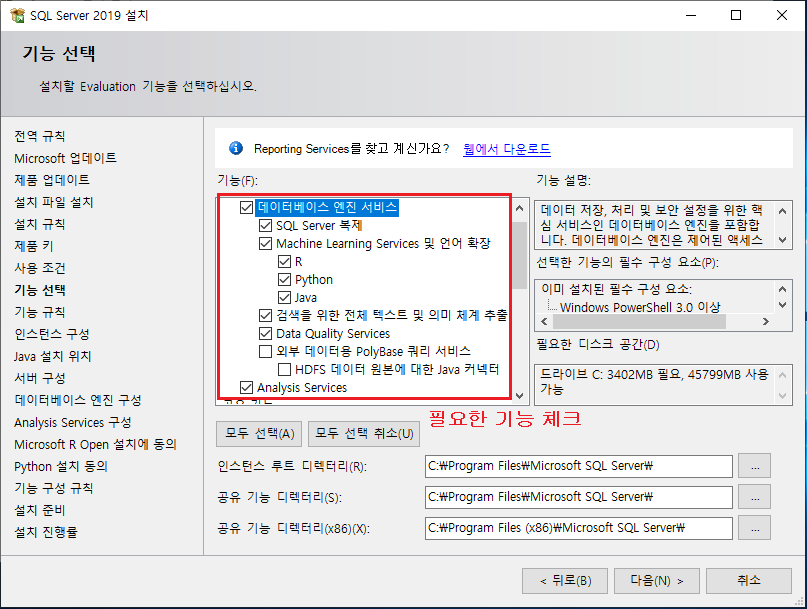This screenshot has width=807, height=609.
Task: Click the SQL Server setup title bar icon
Action: (x=17, y=15)
